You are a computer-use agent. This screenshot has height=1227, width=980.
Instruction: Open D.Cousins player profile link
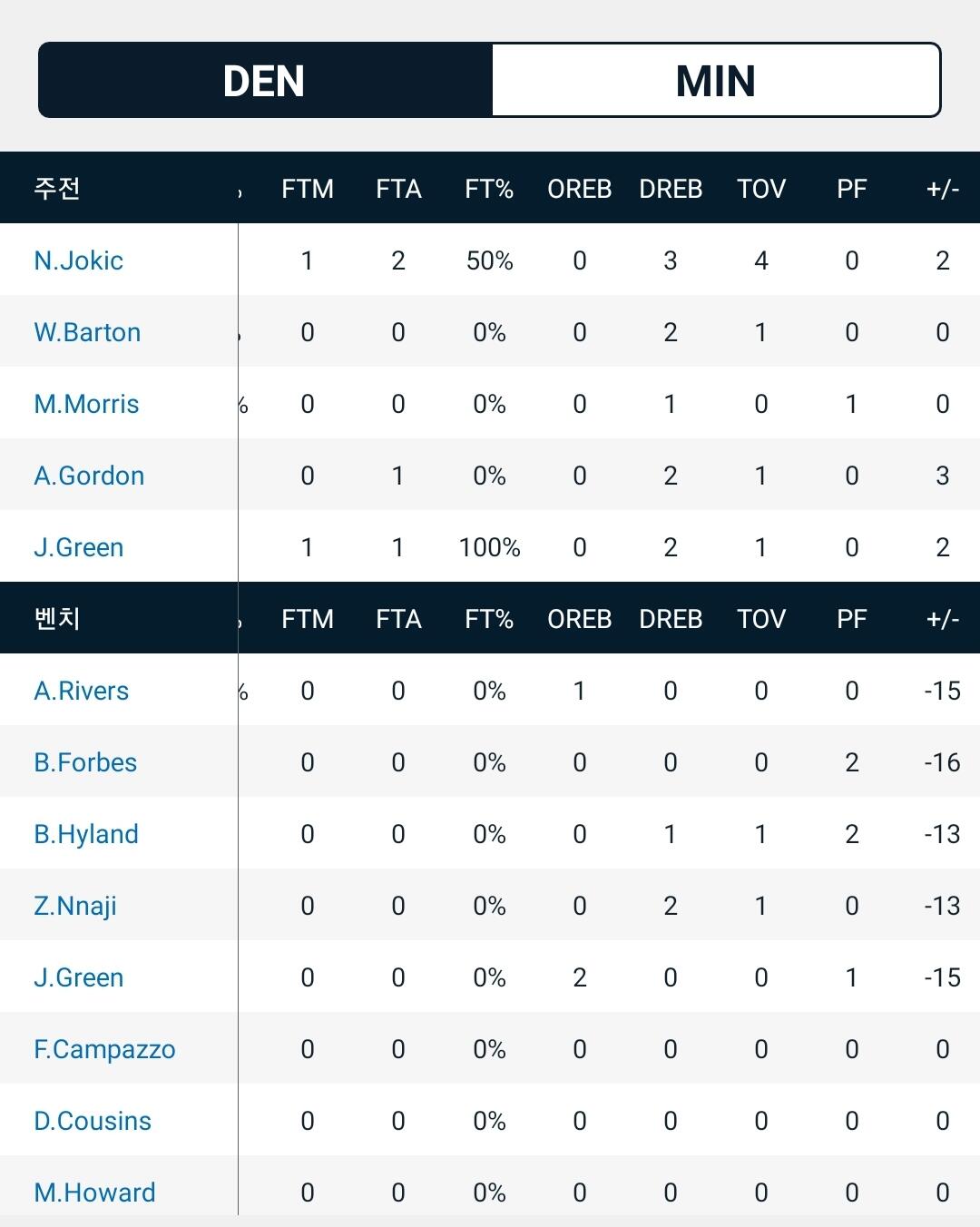93,1121
